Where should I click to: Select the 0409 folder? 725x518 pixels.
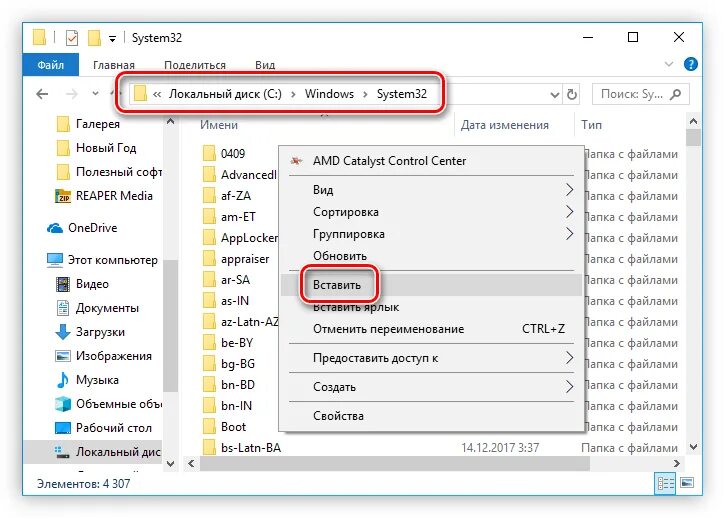[224, 154]
